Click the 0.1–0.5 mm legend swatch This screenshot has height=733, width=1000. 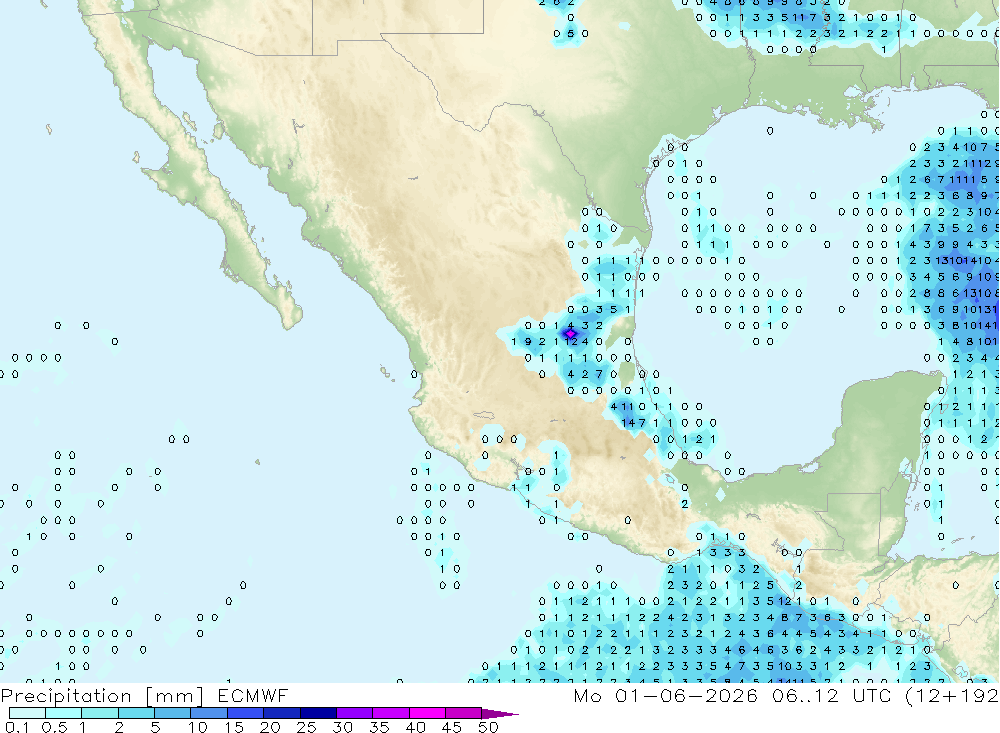(27, 713)
